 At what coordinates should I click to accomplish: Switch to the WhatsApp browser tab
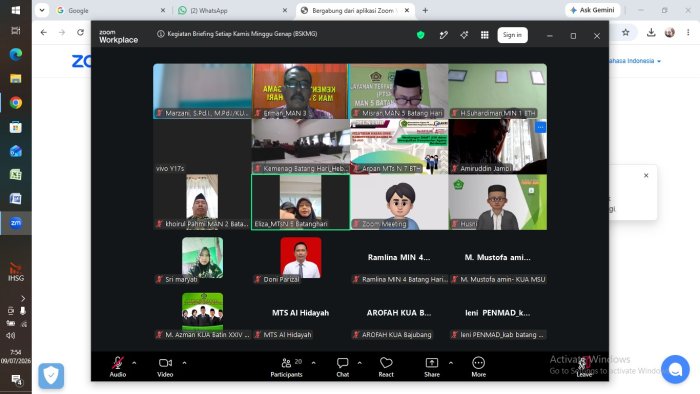(232, 10)
